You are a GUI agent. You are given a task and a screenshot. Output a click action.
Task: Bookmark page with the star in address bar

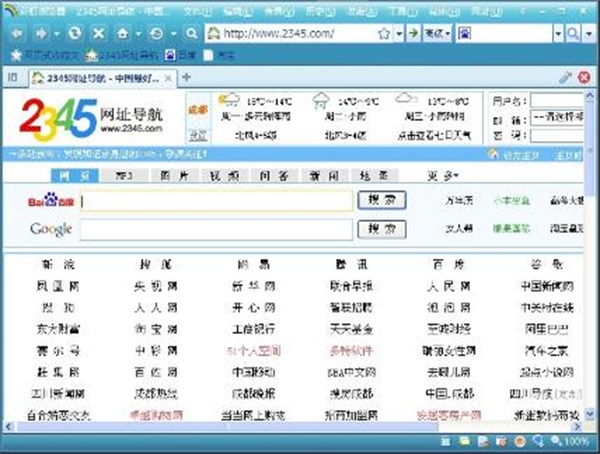(384, 34)
